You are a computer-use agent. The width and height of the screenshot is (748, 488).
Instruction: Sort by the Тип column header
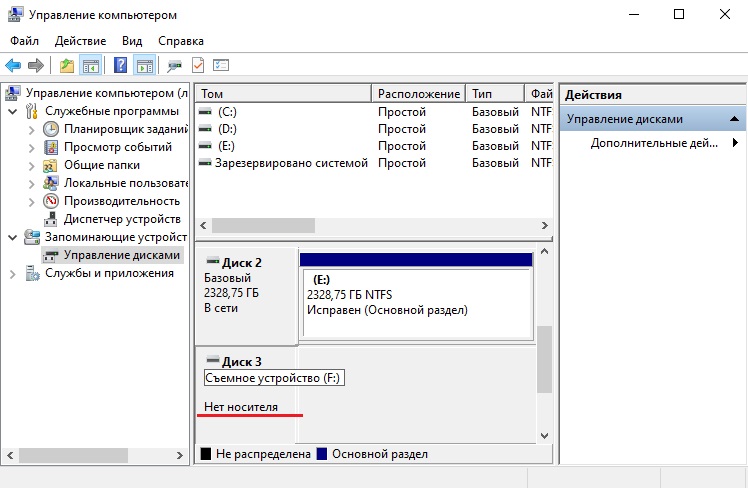point(495,93)
